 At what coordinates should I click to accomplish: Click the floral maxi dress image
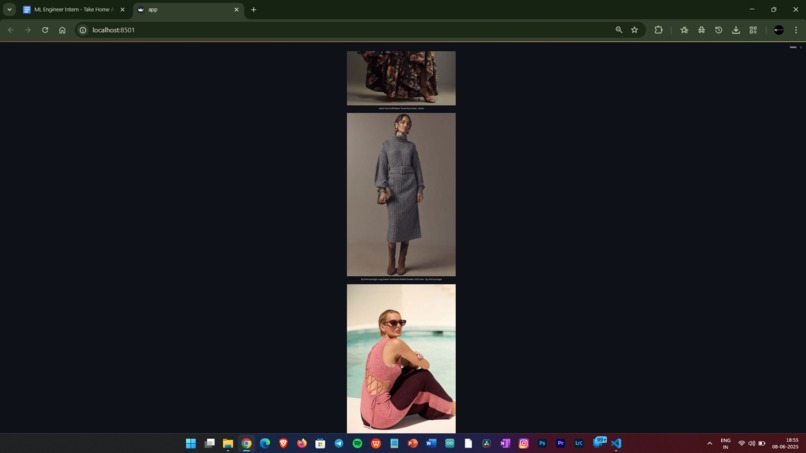(401, 78)
